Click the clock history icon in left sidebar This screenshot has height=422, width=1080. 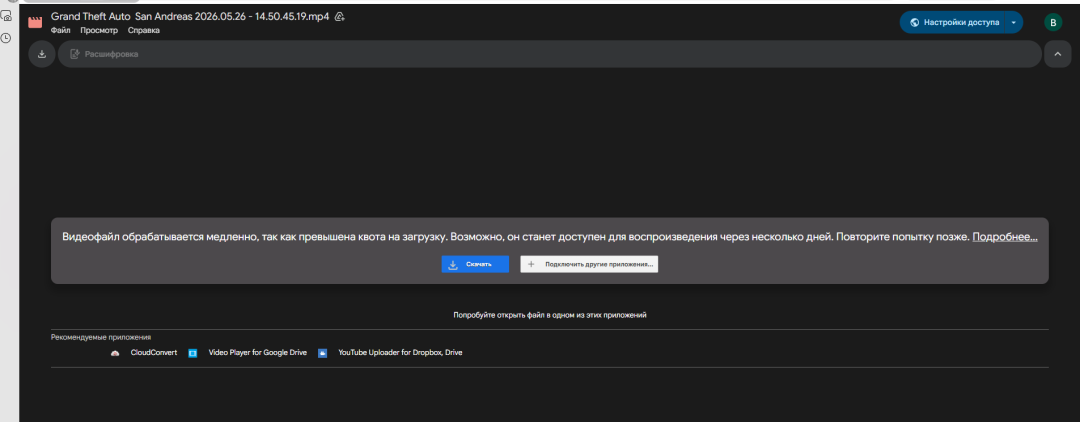(6, 38)
